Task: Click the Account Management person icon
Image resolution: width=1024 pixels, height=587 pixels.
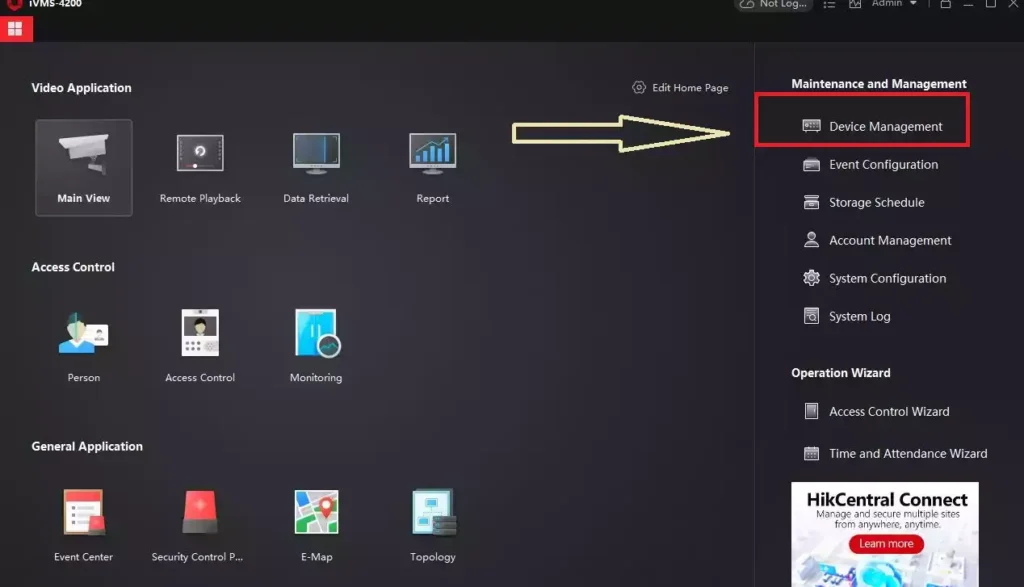Action: pos(811,240)
